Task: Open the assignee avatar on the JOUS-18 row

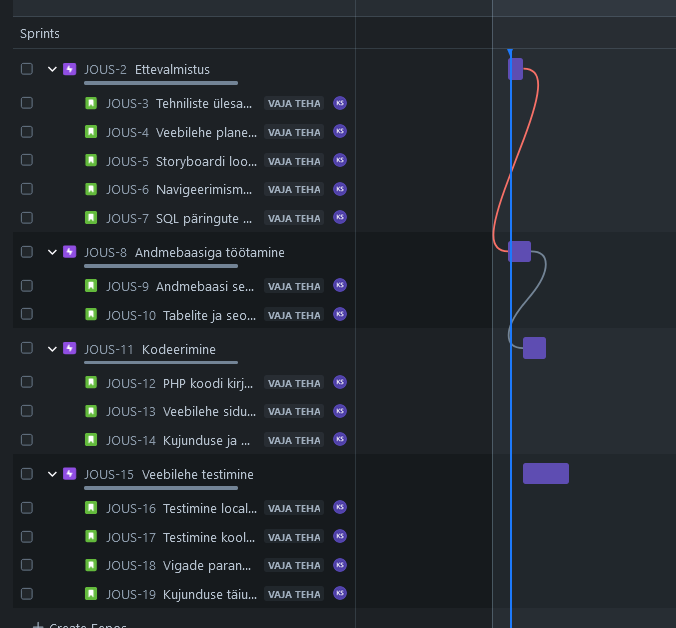Action: point(340,565)
